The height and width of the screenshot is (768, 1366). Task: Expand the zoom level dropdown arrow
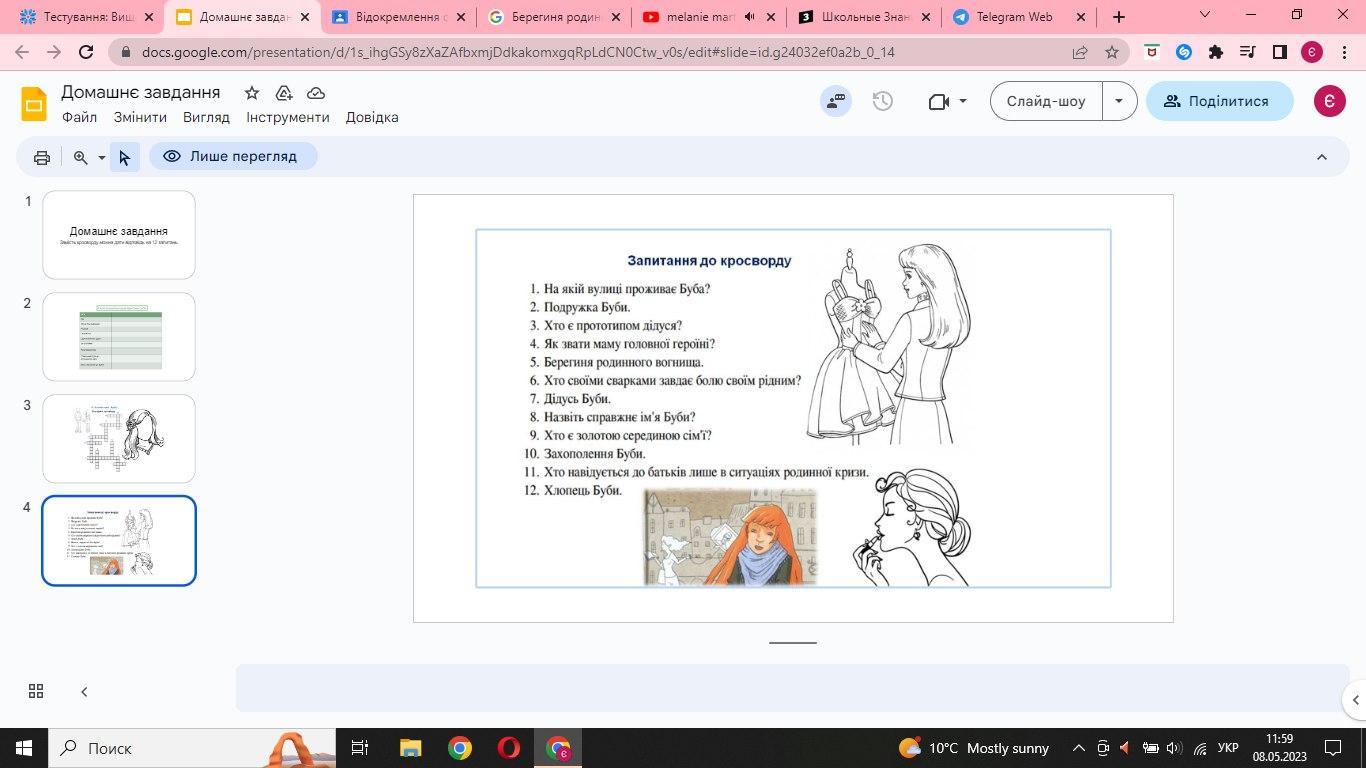point(101,158)
